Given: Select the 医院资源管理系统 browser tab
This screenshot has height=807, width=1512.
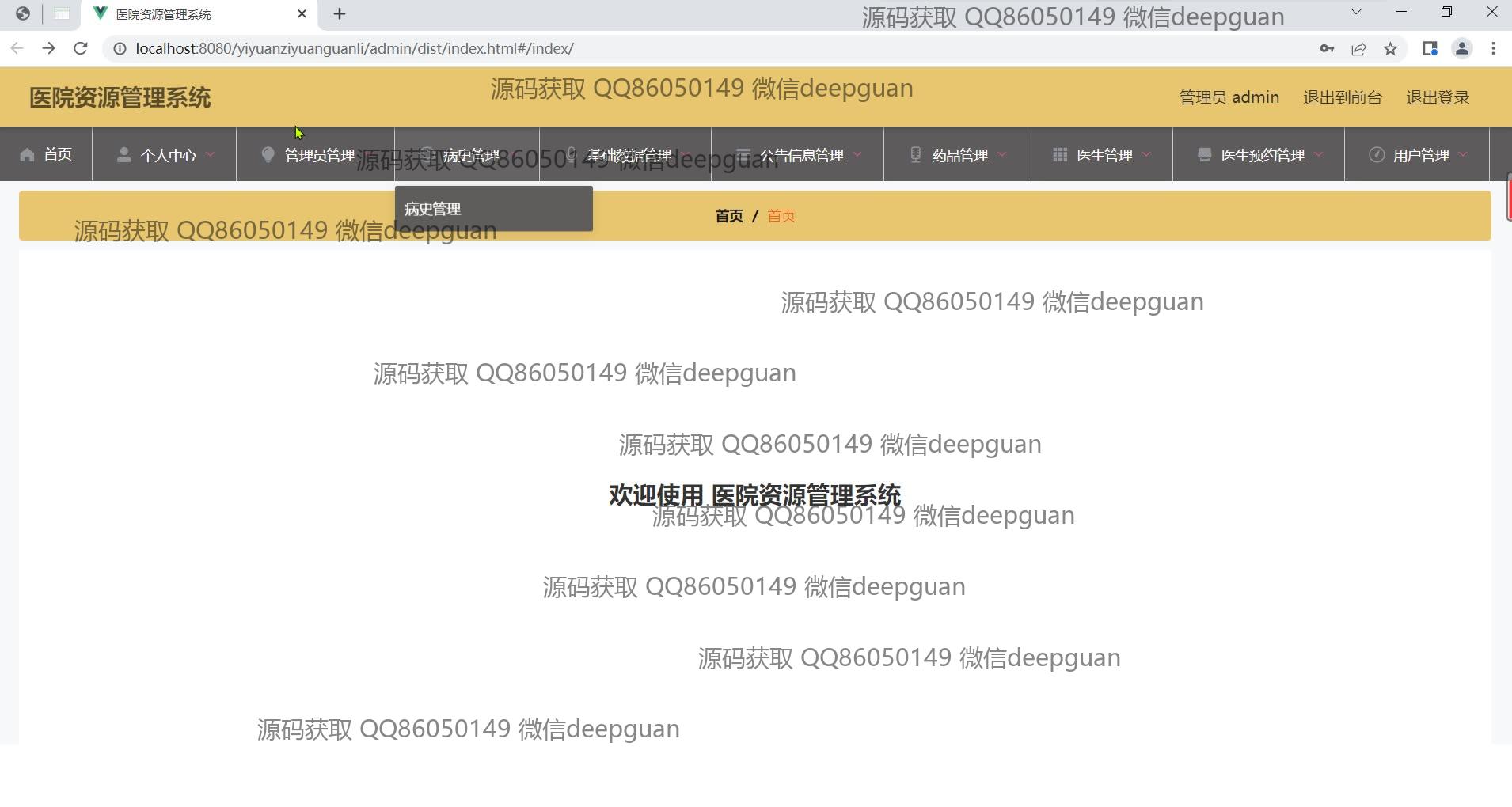Looking at the screenshot, I should pyautogui.click(x=198, y=14).
